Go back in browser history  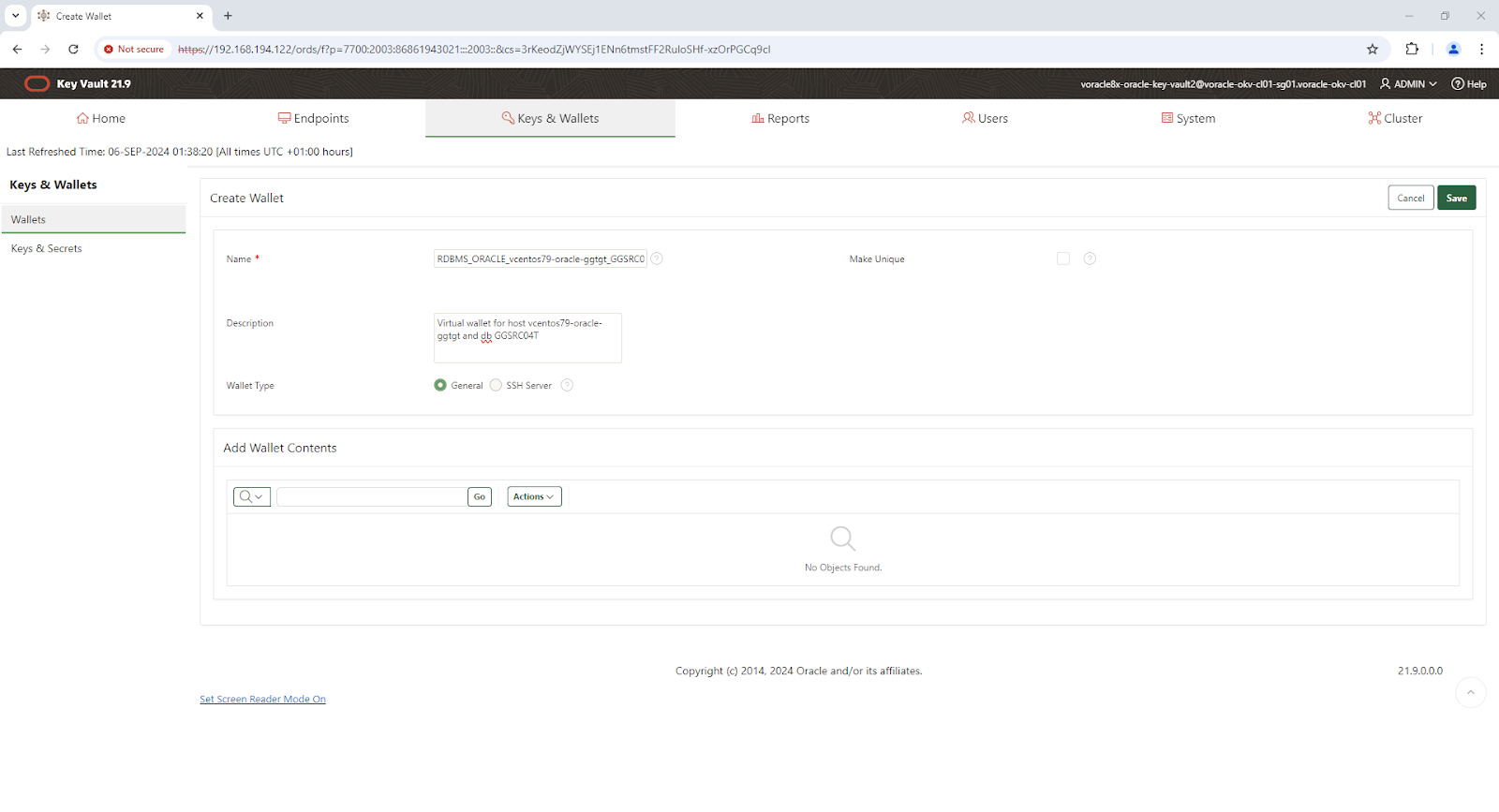click(17, 49)
